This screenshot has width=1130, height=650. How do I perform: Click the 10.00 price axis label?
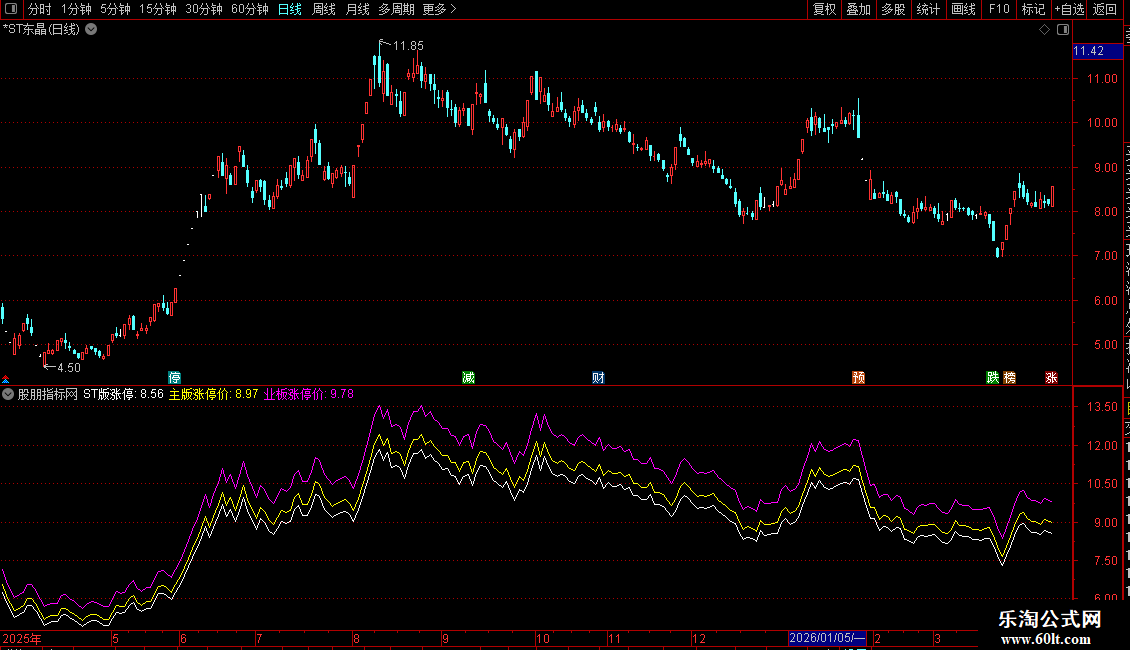pyautogui.click(x=1102, y=123)
